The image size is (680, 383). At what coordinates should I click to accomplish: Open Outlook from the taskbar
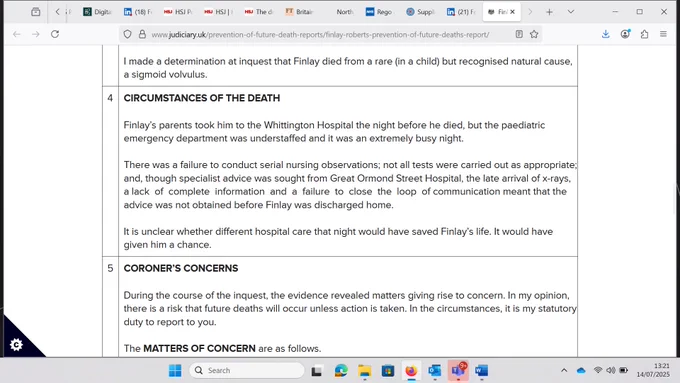point(435,371)
